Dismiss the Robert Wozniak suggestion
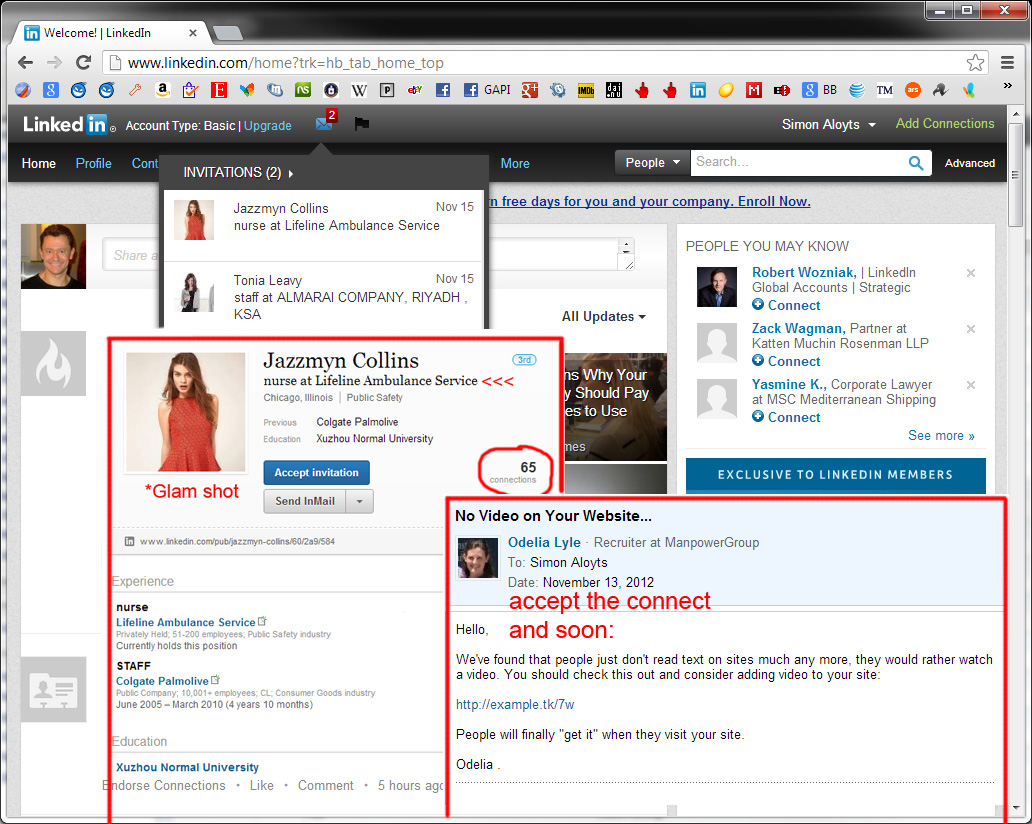The height and width of the screenshot is (824, 1032). click(970, 273)
